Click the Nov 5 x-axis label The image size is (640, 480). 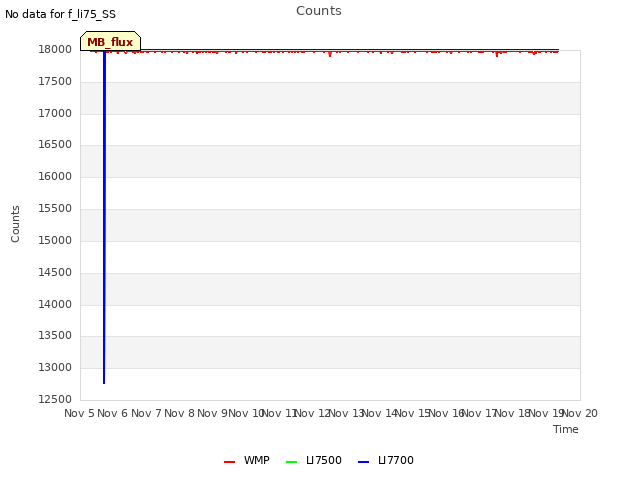coord(79,413)
